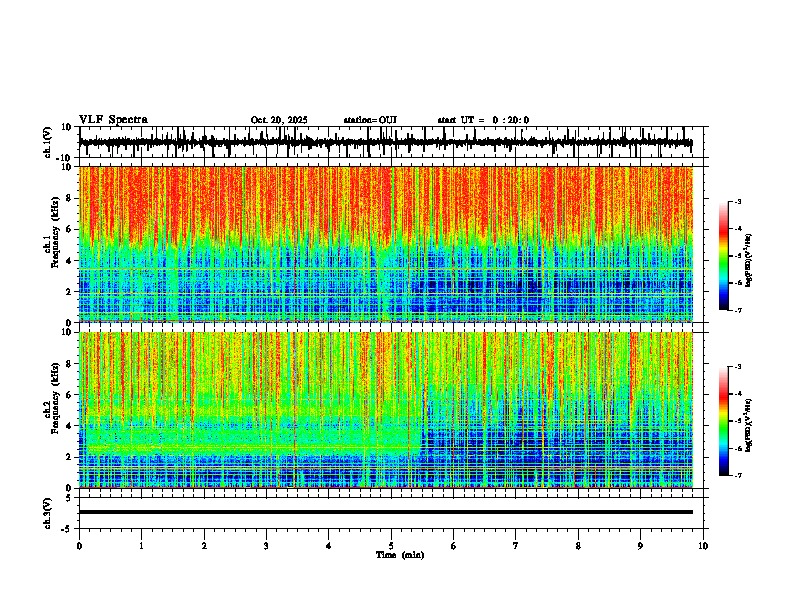Click the ch.2 "Frequency (kHz)" axis label

click(56, 398)
